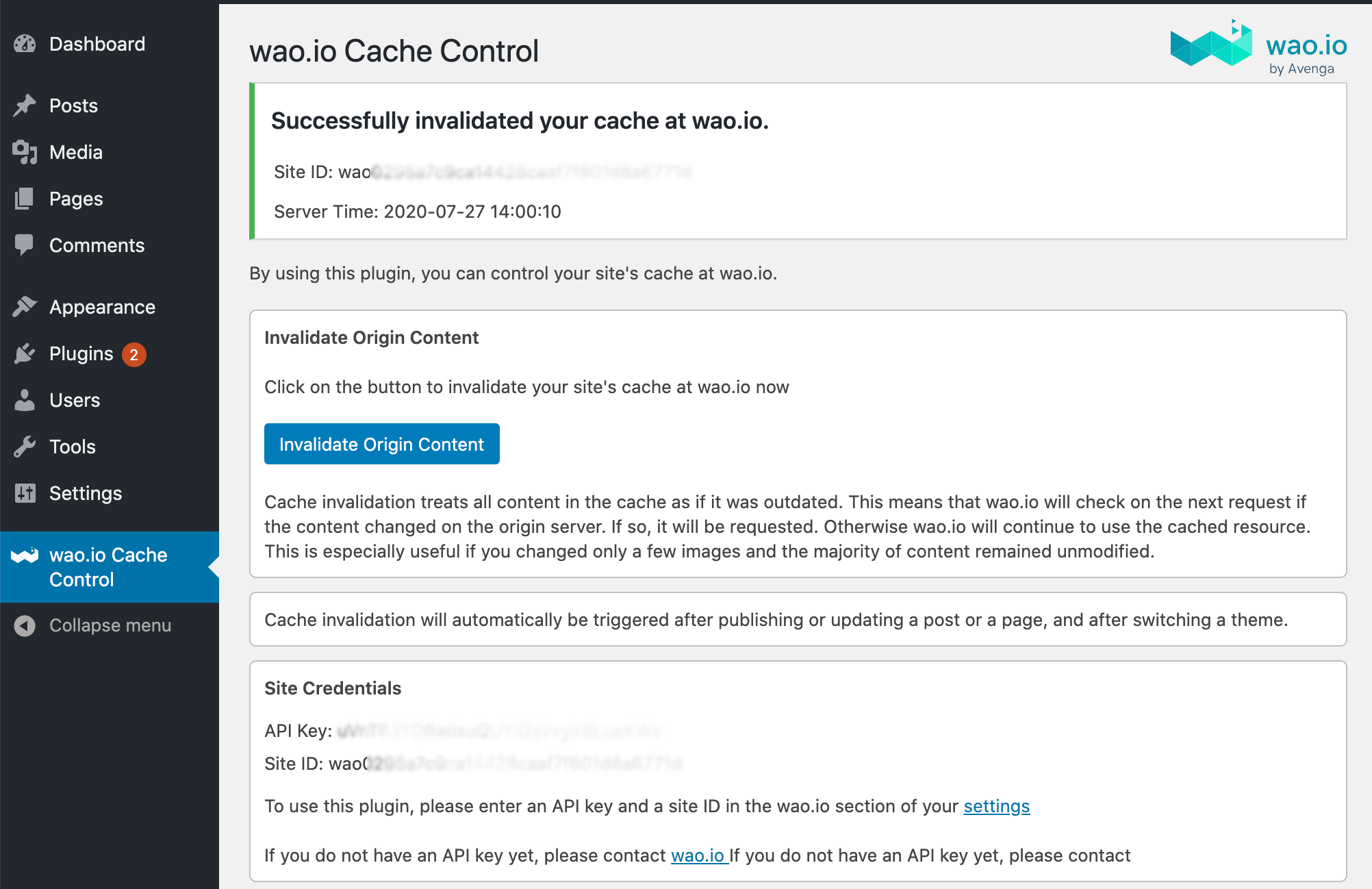Click the Appearance paintbrush icon
Image resolution: width=1372 pixels, height=889 pixels.
(x=25, y=307)
